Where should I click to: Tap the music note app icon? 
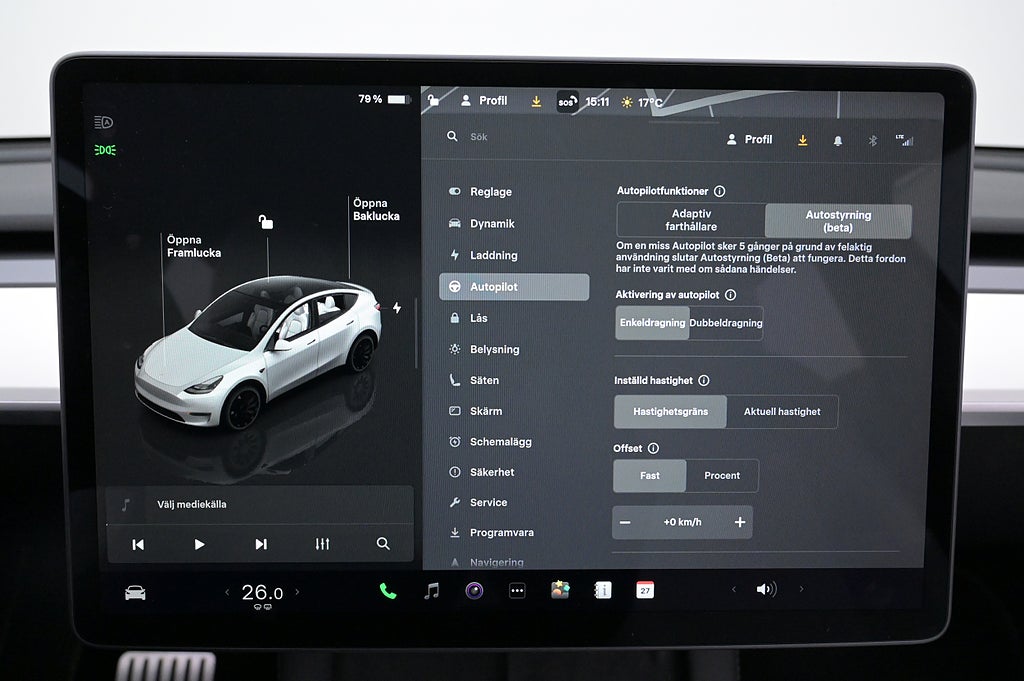click(x=431, y=591)
